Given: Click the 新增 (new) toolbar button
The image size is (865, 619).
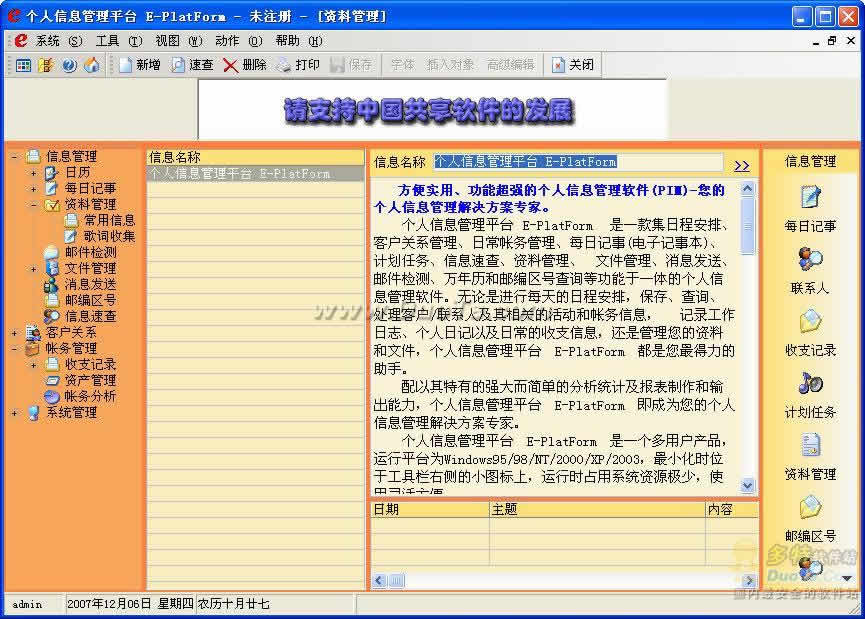Looking at the screenshot, I should pyautogui.click(x=140, y=65).
